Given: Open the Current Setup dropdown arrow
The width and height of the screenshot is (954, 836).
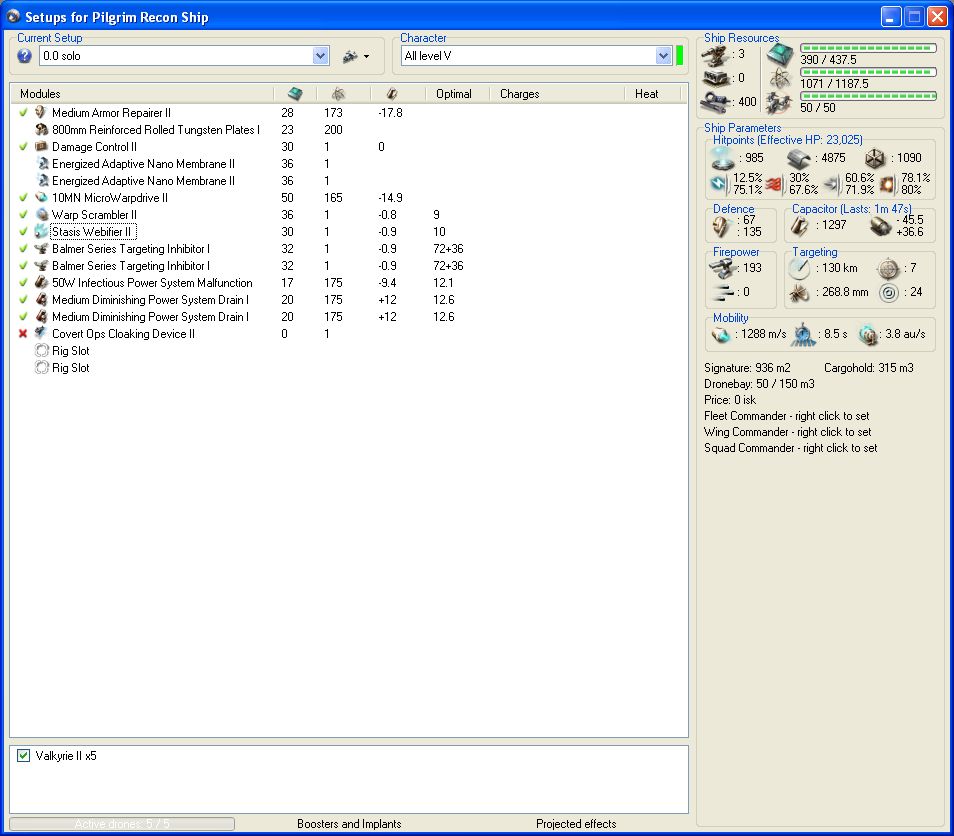Looking at the screenshot, I should click(x=321, y=56).
